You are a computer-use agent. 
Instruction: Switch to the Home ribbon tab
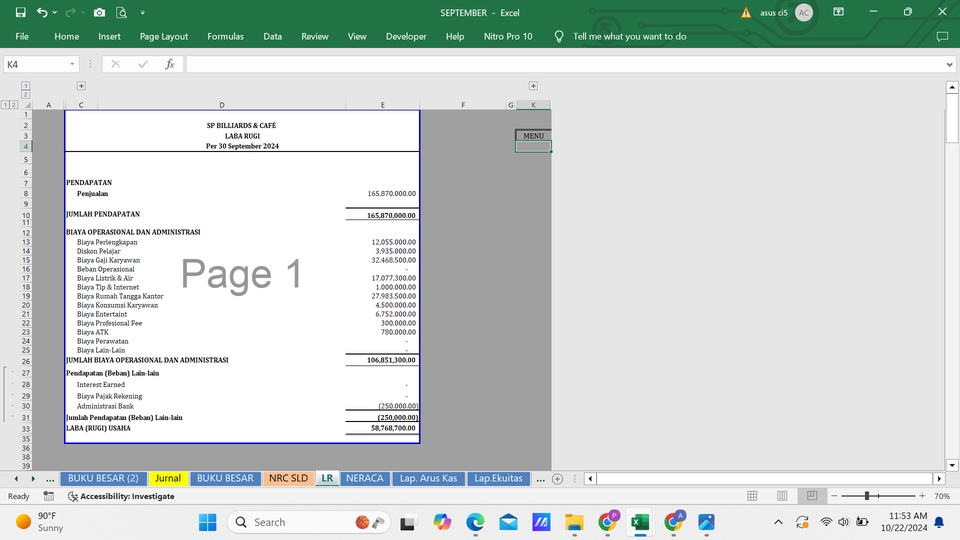(x=67, y=36)
